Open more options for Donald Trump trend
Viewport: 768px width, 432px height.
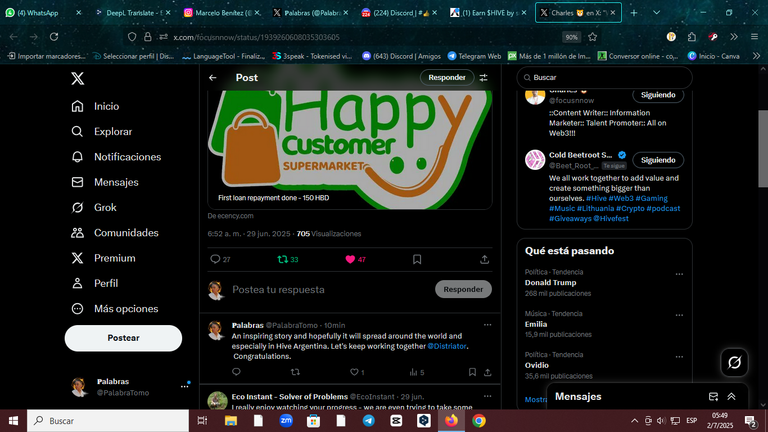679,274
